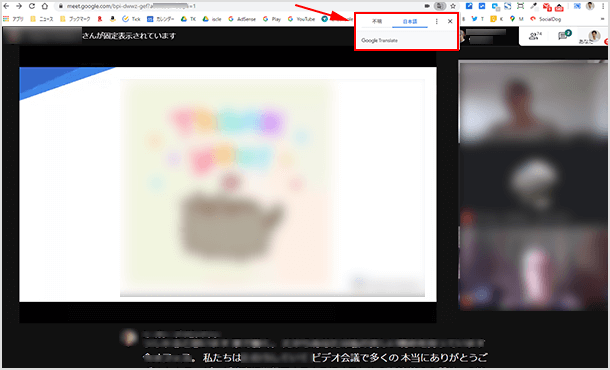Open the Tick bookmark
The image size is (610, 370).
coord(131,19)
